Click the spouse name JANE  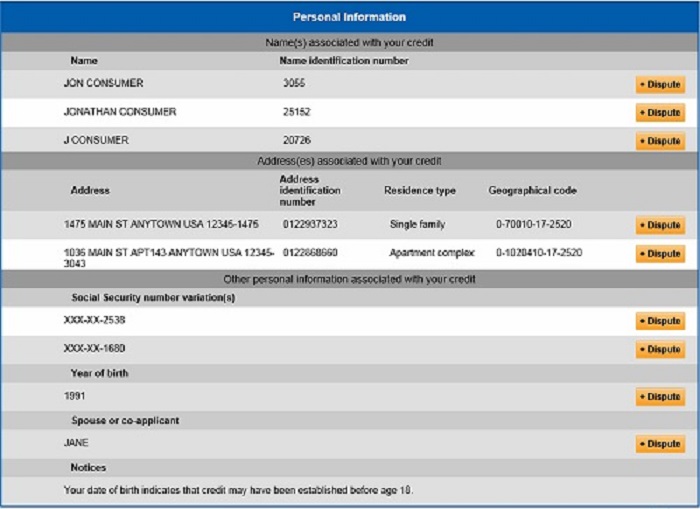[76, 443]
